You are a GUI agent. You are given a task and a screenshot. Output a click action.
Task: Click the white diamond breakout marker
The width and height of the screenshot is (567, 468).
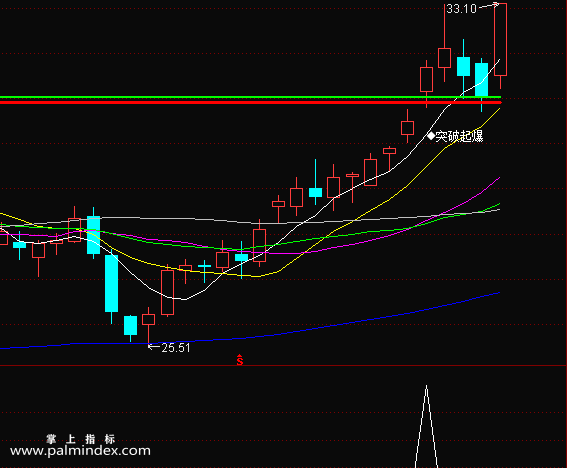(x=431, y=136)
